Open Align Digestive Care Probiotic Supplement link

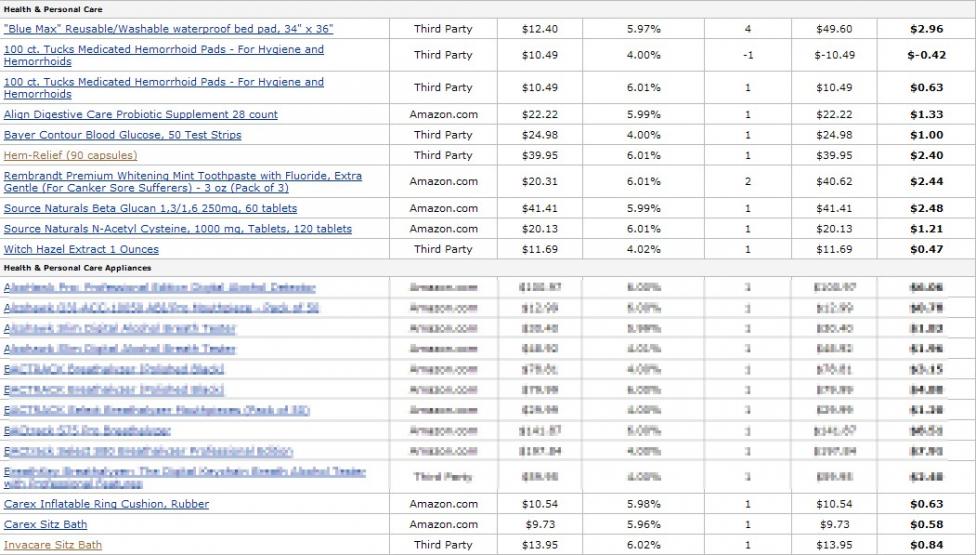pos(141,114)
